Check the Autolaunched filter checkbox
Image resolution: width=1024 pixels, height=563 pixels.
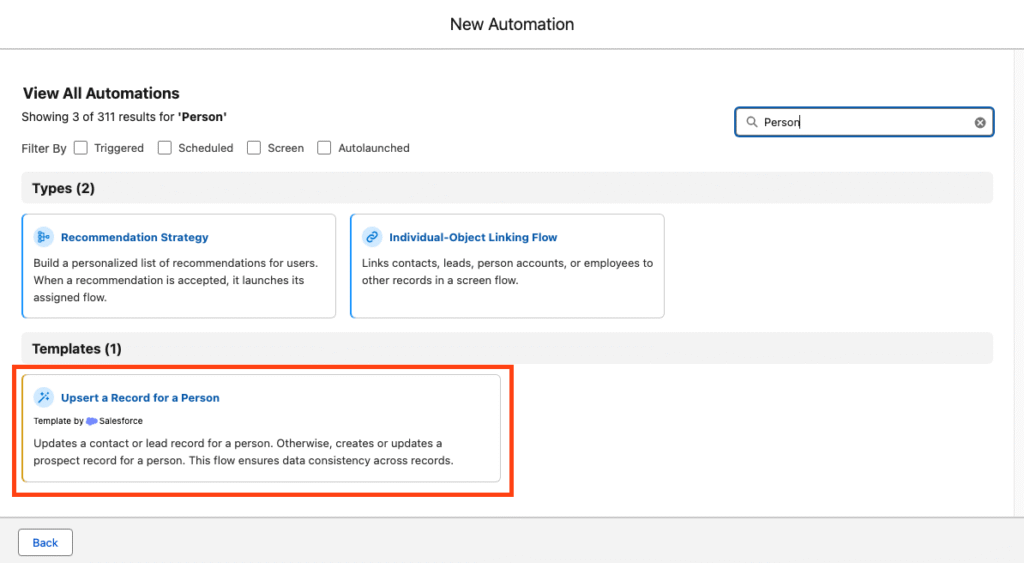point(324,148)
